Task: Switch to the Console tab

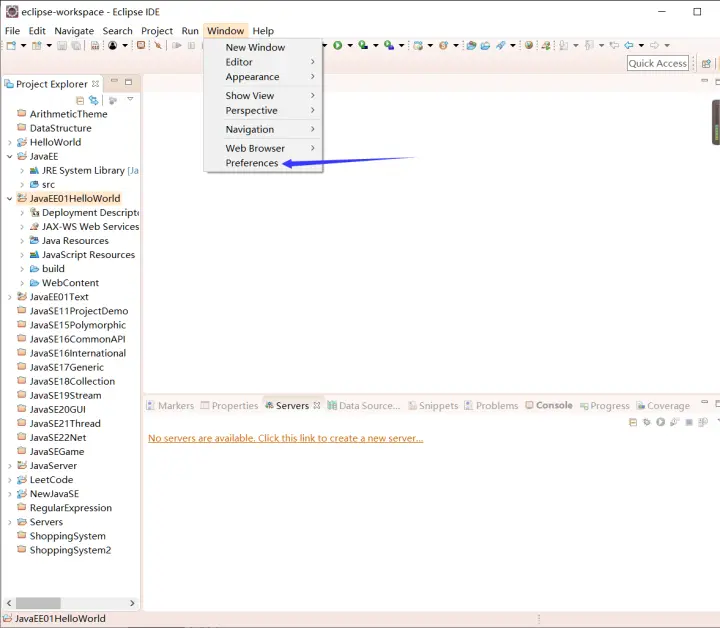Action: point(554,406)
